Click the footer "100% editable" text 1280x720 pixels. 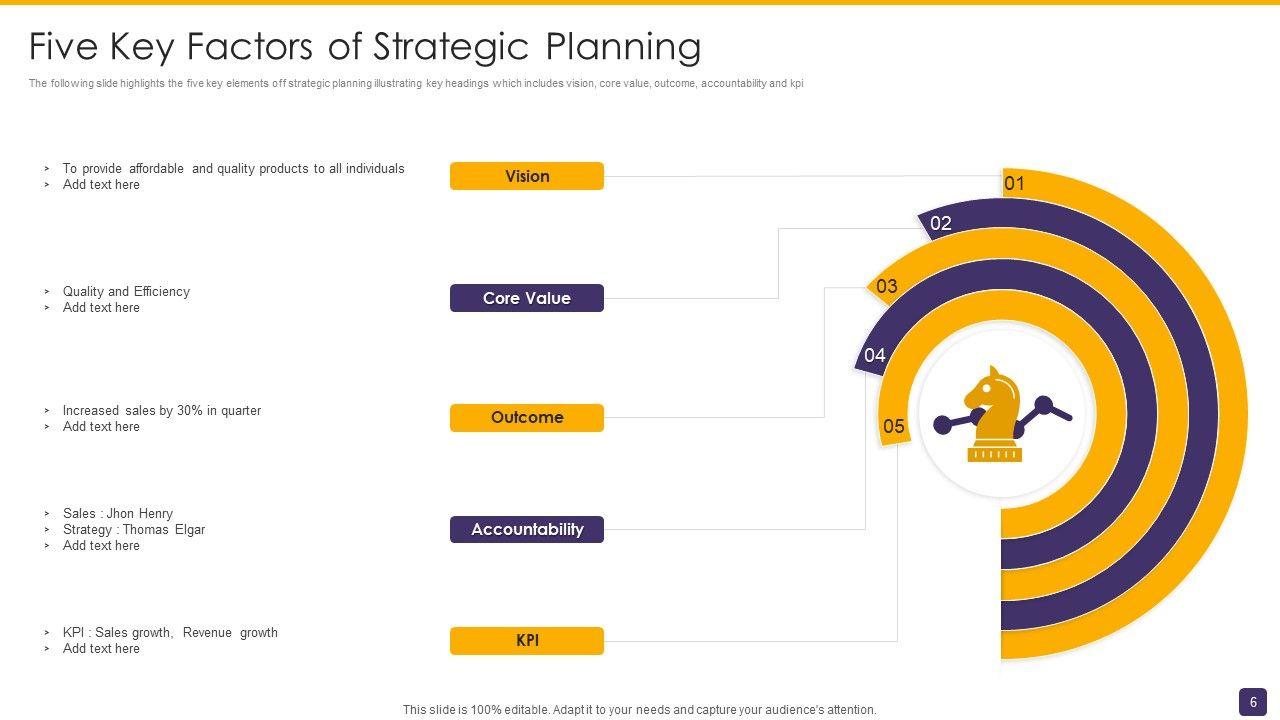(639, 710)
